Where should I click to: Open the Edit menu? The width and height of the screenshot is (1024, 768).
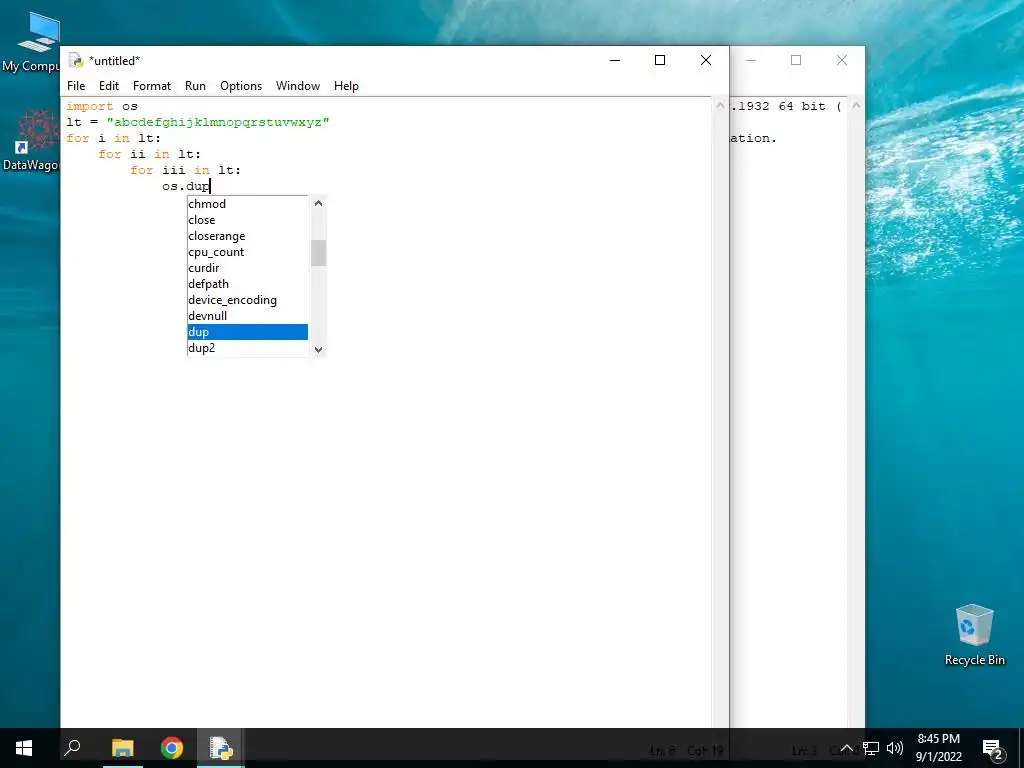108,86
